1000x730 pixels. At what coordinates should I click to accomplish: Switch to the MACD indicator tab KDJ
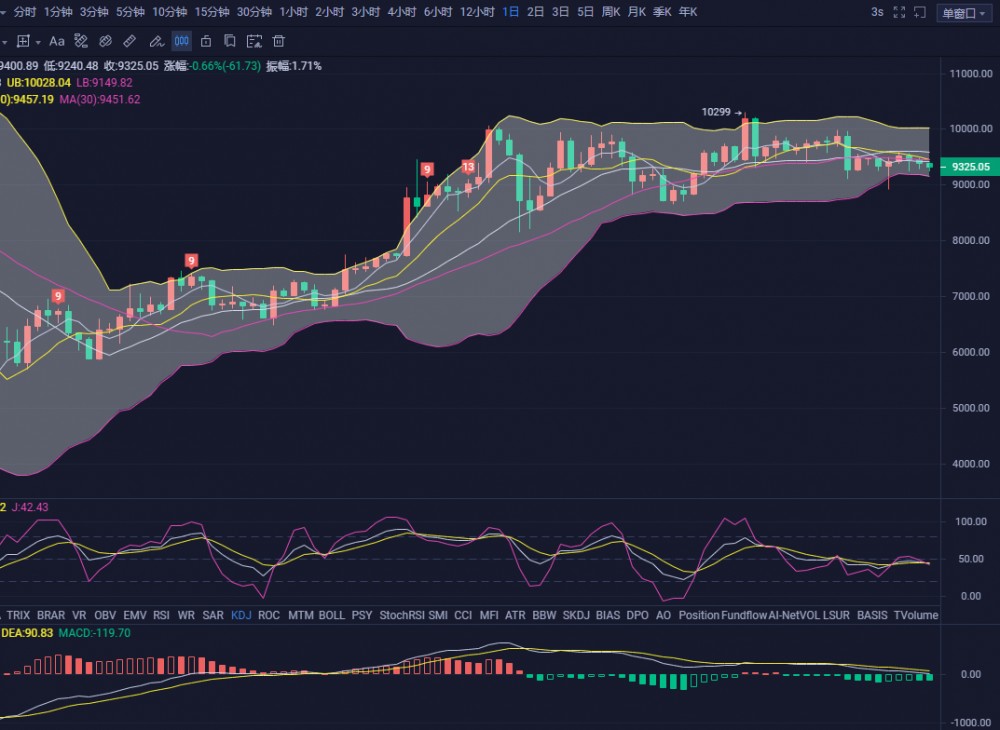[241, 616]
